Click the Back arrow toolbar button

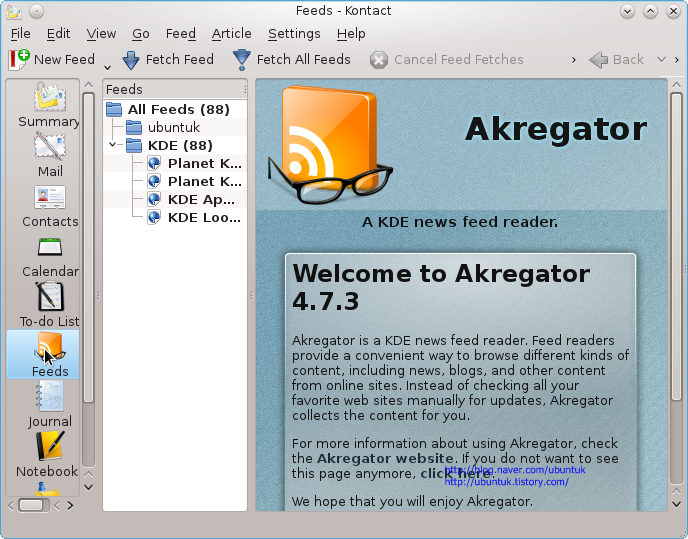pyautogui.click(x=616, y=60)
